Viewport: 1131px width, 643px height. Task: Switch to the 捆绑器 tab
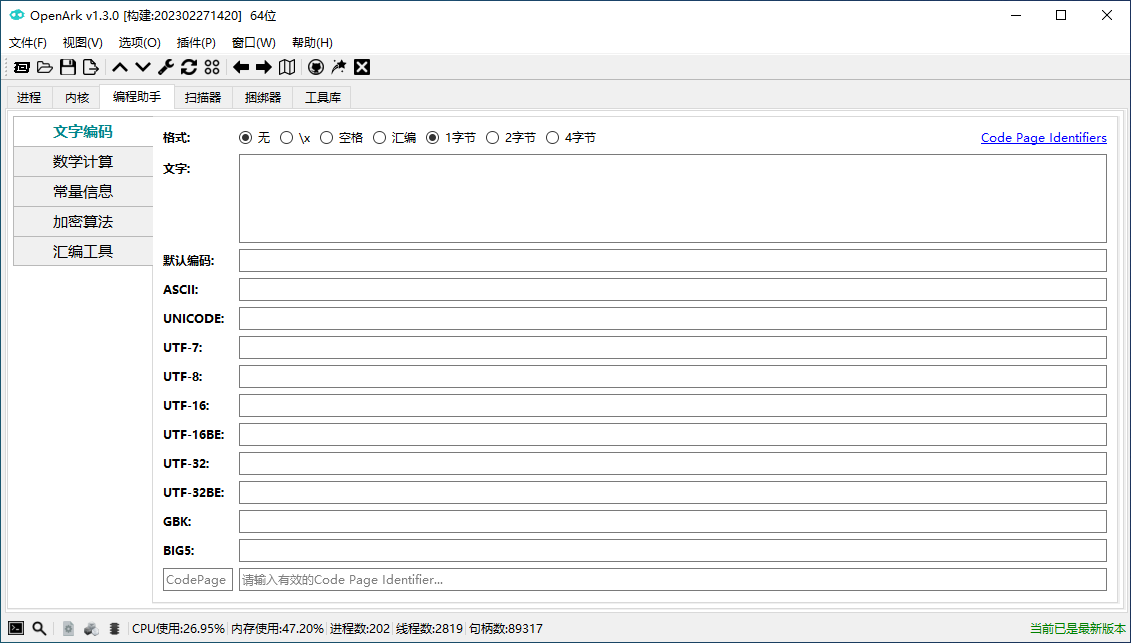pyautogui.click(x=263, y=97)
